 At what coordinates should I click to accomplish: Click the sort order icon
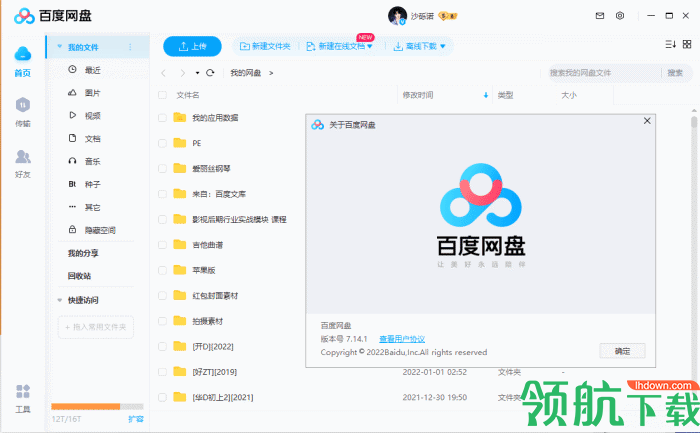pos(671,44)
